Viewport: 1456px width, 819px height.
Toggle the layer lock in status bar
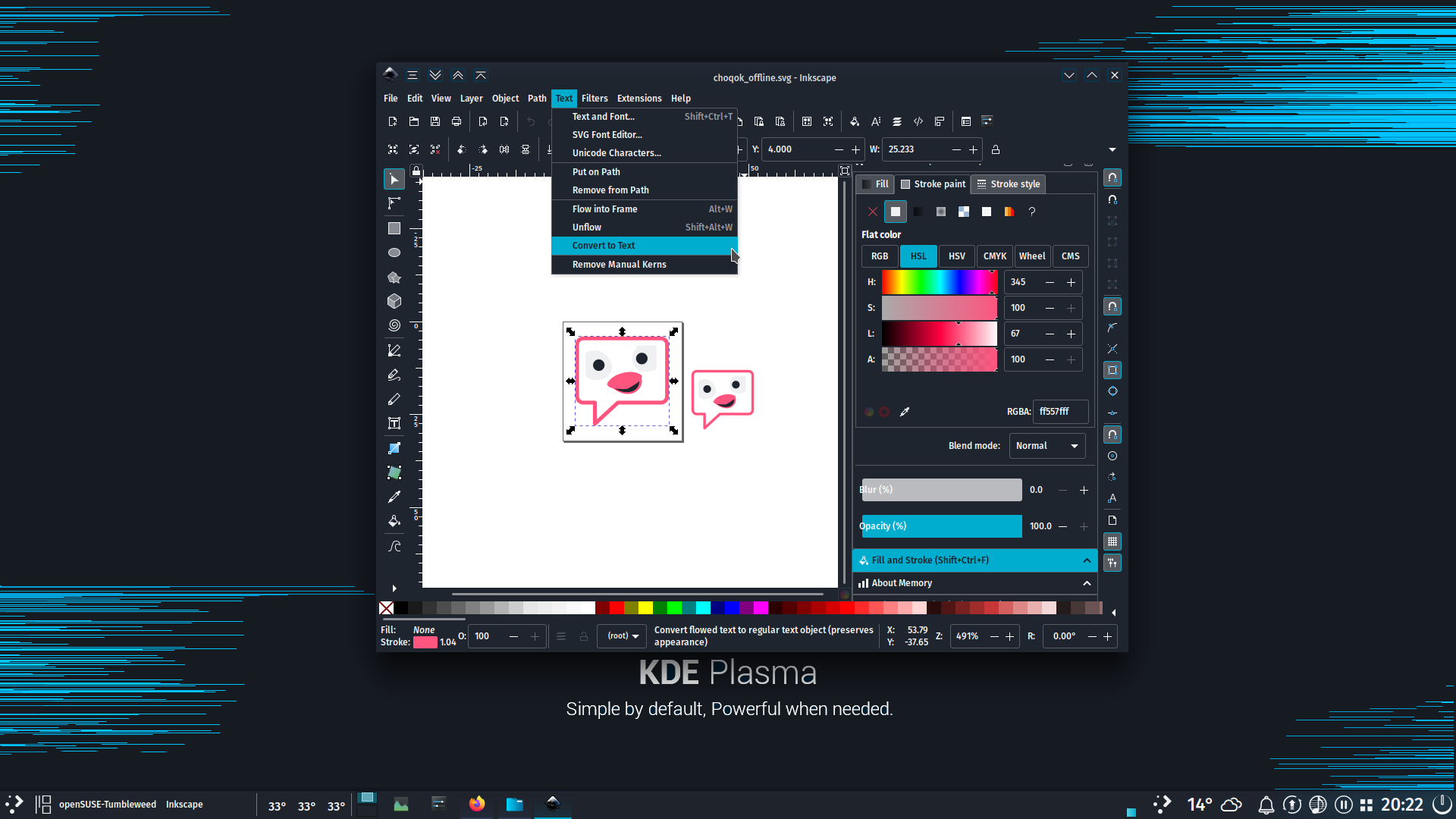583,636
